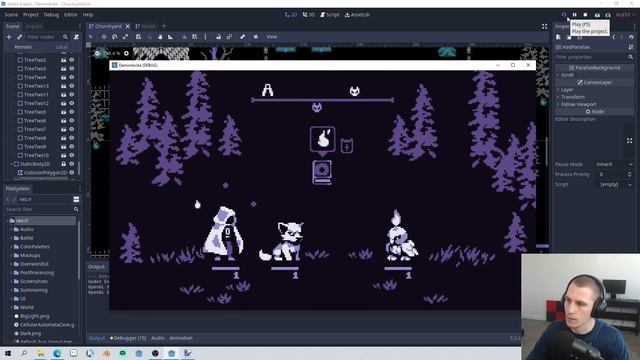The image size is (640, 360).
Task: Click the lock selected node icon in toolbar
Action: click(x=218, y=37)
